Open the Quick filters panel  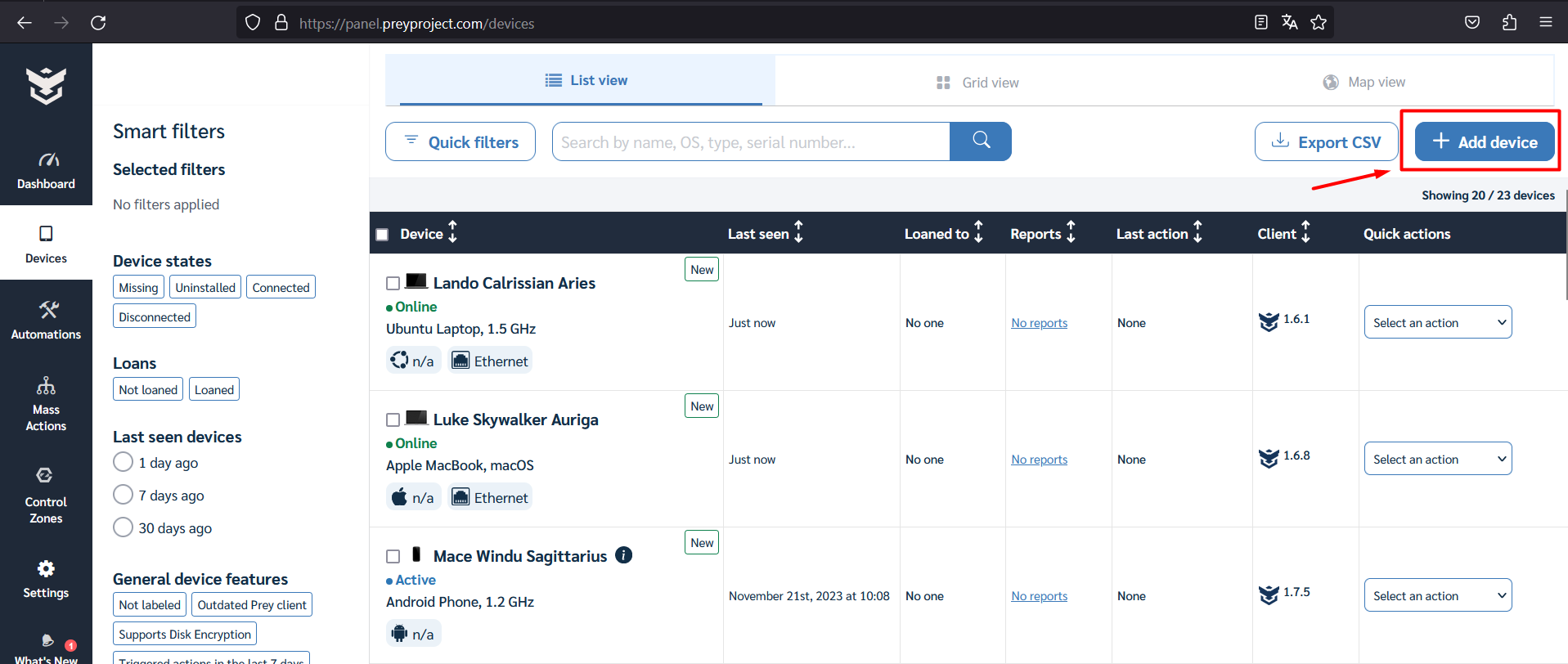pyautogui.click(x=461, y=141)
